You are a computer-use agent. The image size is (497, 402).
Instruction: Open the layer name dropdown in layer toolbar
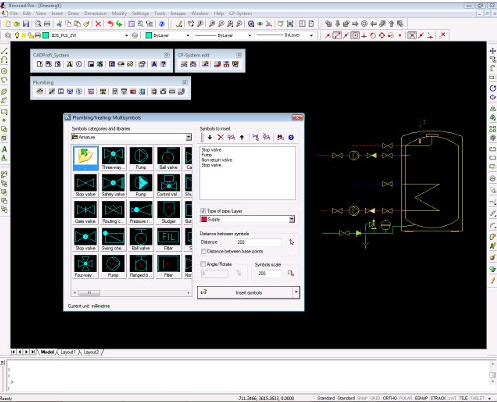(126, 35)
